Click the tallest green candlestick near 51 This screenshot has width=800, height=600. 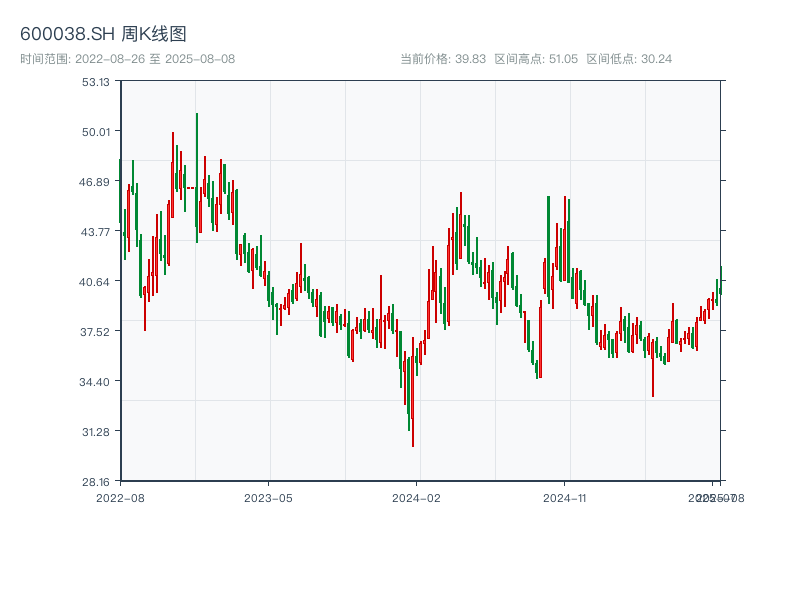(197, 178)
